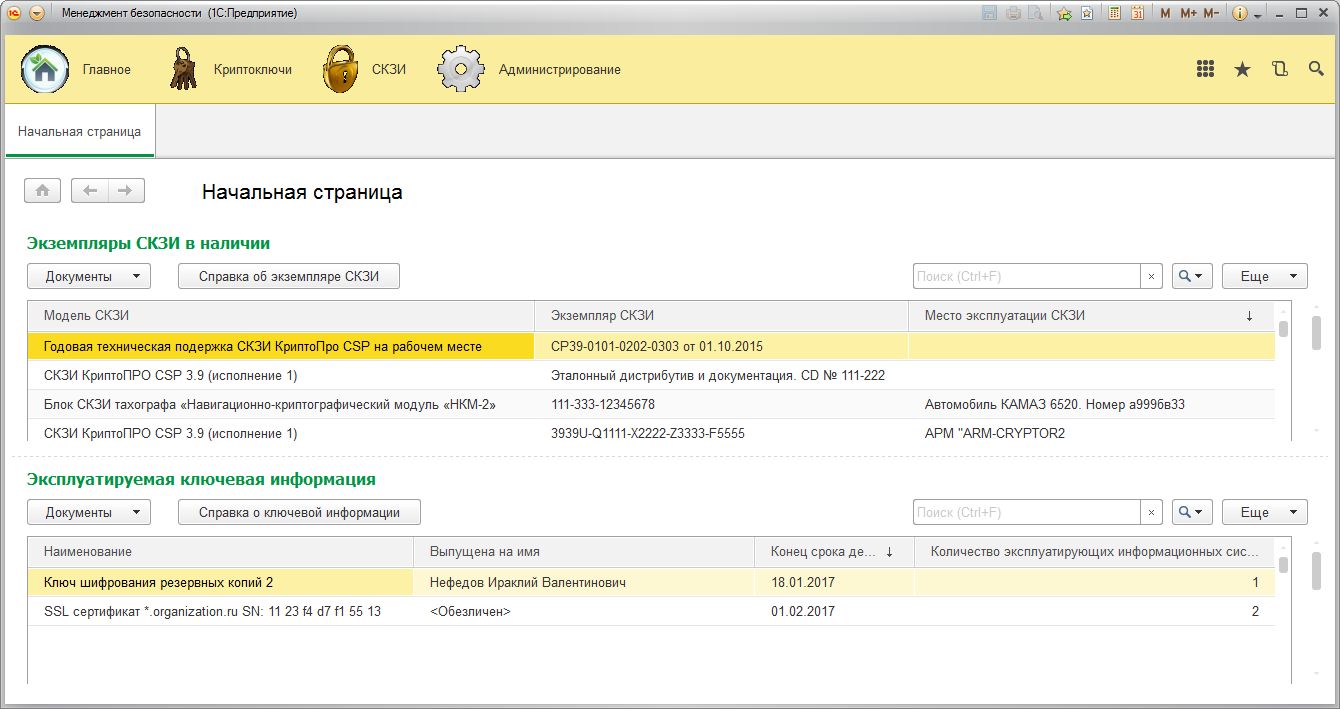Open upper search magnifier dropdown
The width and height of the screenshot is (1340, 709).
tap(1192, 276)
